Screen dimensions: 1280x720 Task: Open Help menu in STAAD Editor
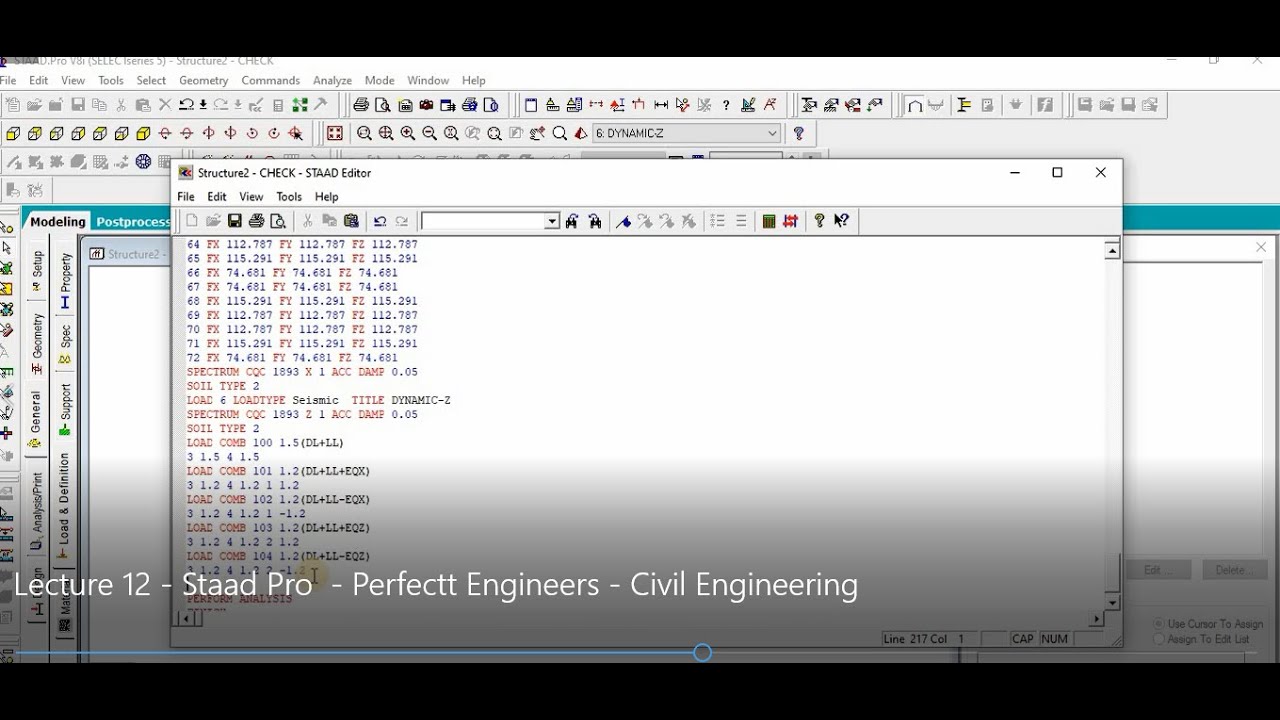coord(327,197)
